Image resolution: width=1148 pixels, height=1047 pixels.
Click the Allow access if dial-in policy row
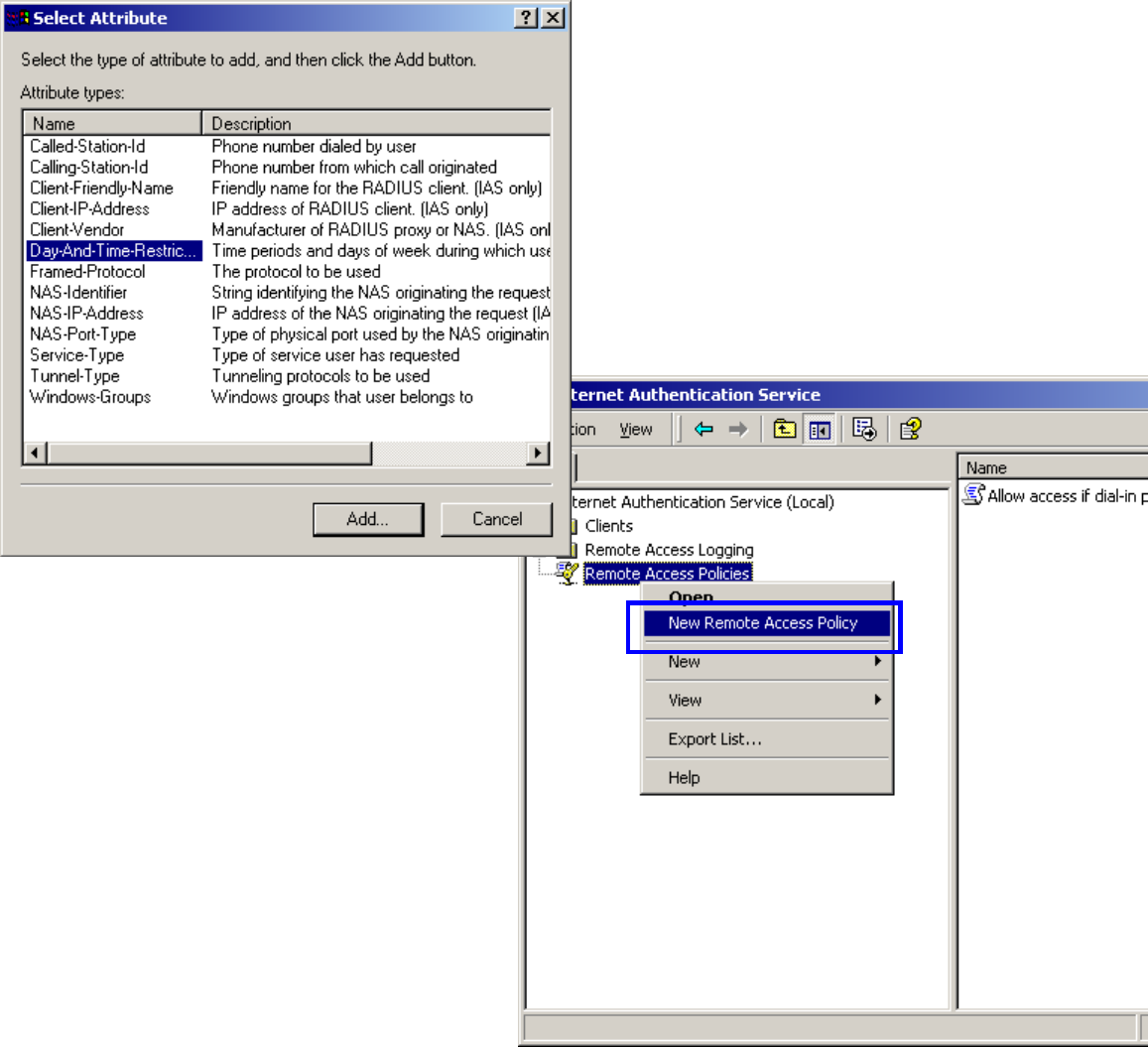[x=1055, y=495]
